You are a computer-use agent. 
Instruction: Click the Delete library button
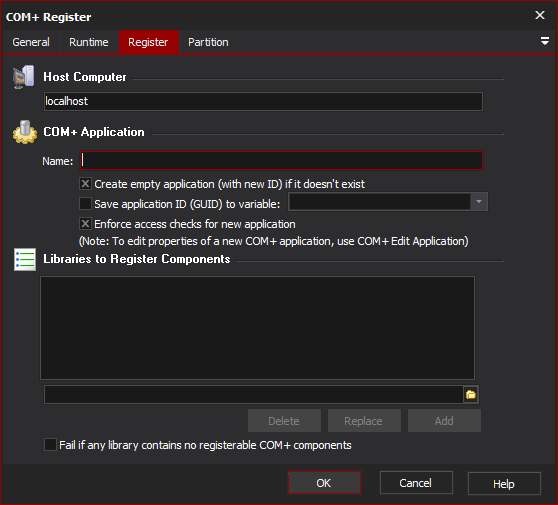(x=284, y=421)
